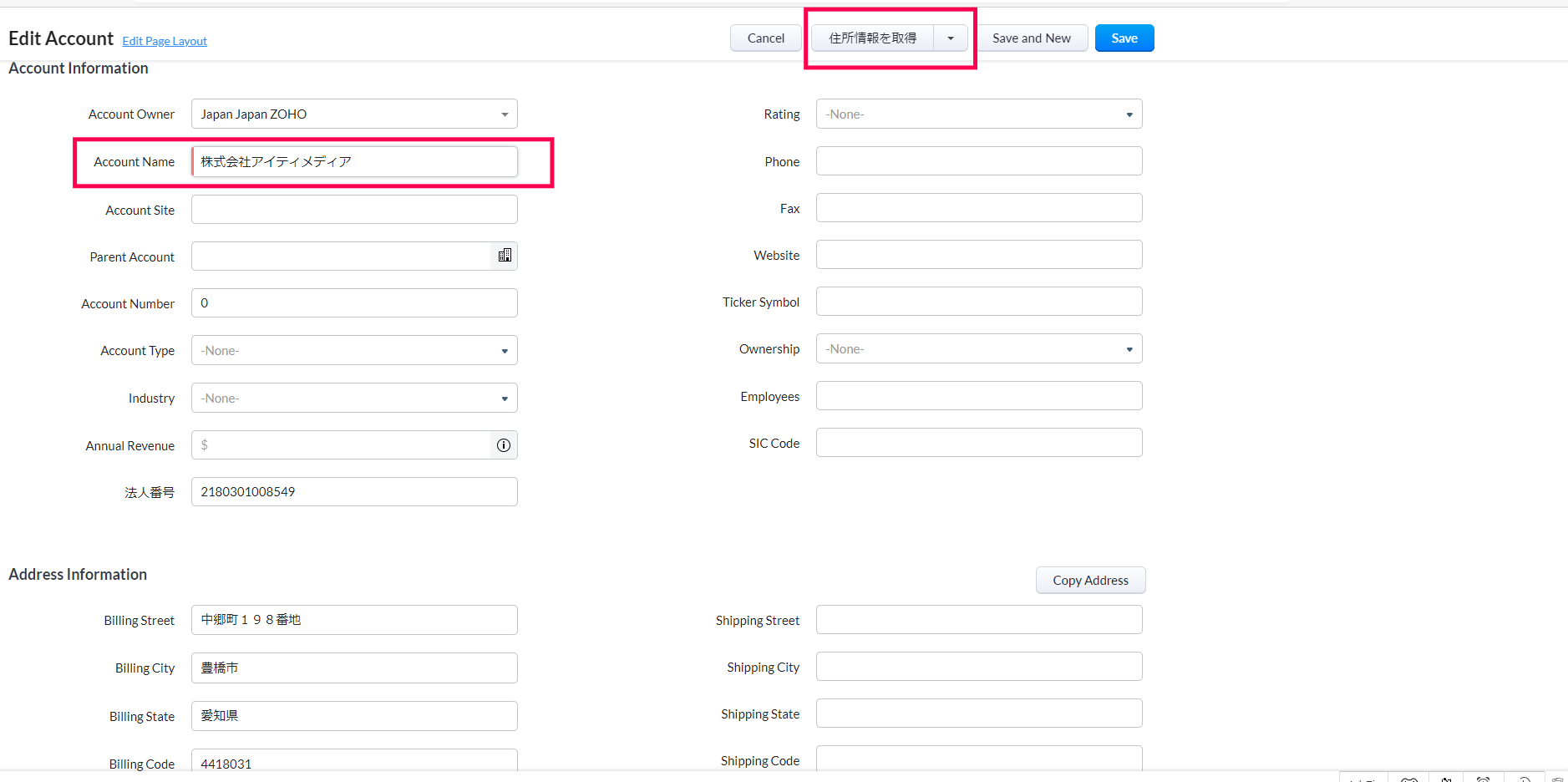
Task: Open the Ownership dropdown
Action: point(978,349)
